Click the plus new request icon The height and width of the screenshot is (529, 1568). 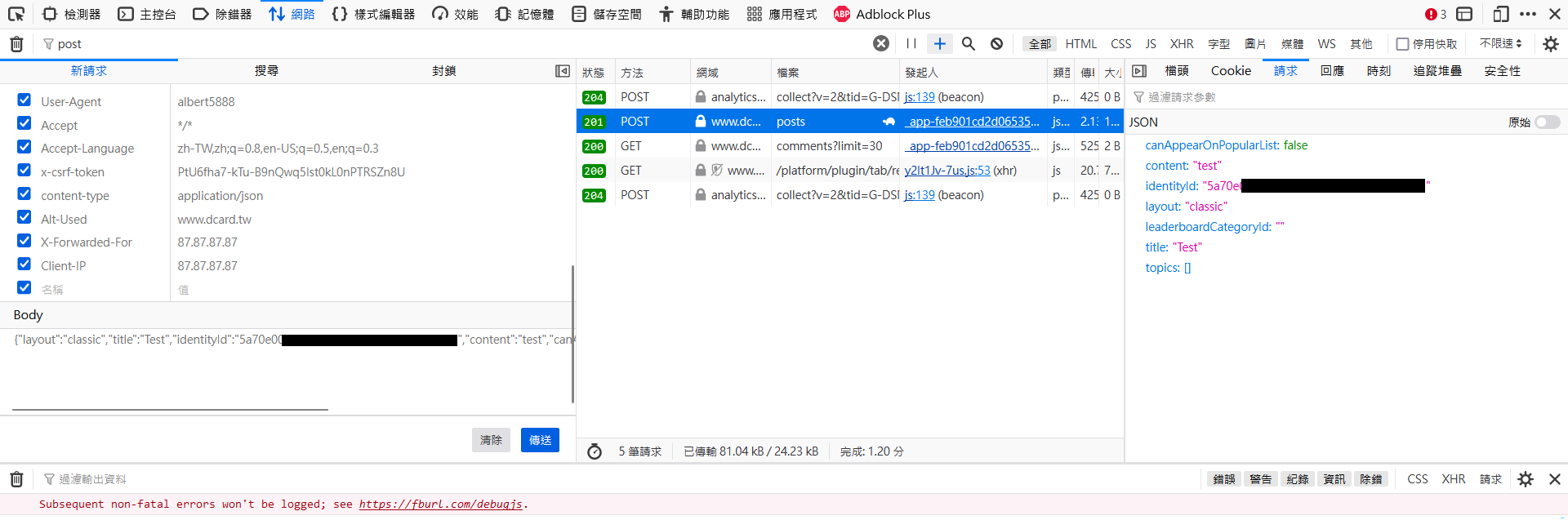pyautogui.click(x=940, y=43)
